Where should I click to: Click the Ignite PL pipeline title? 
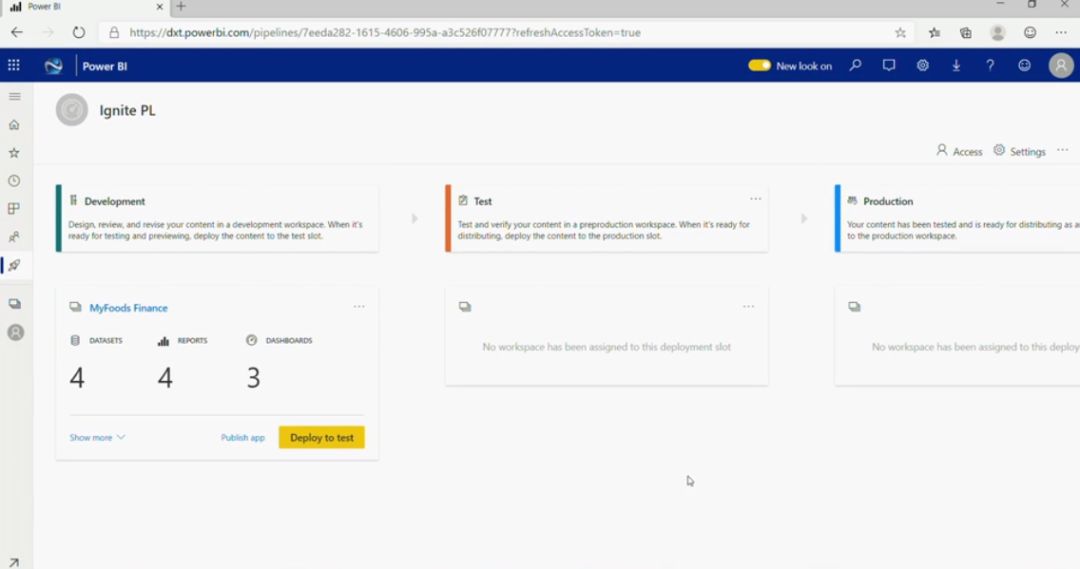(127, 110)
